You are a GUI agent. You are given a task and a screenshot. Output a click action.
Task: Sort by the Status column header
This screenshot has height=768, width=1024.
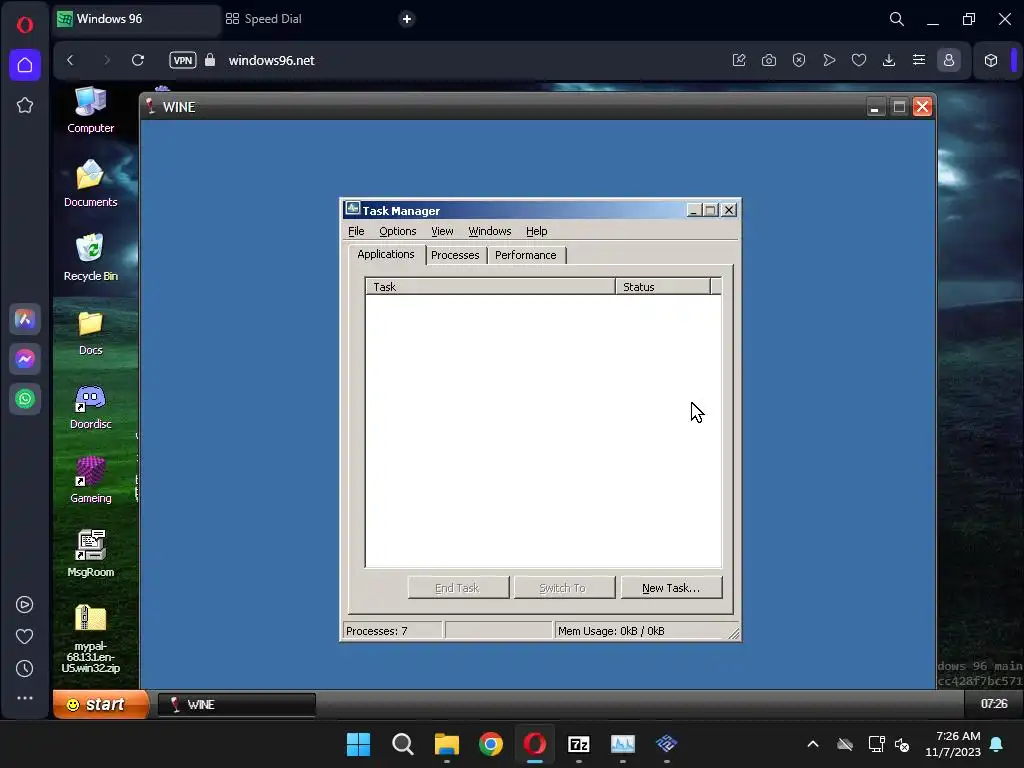click(x=663, y=287)
